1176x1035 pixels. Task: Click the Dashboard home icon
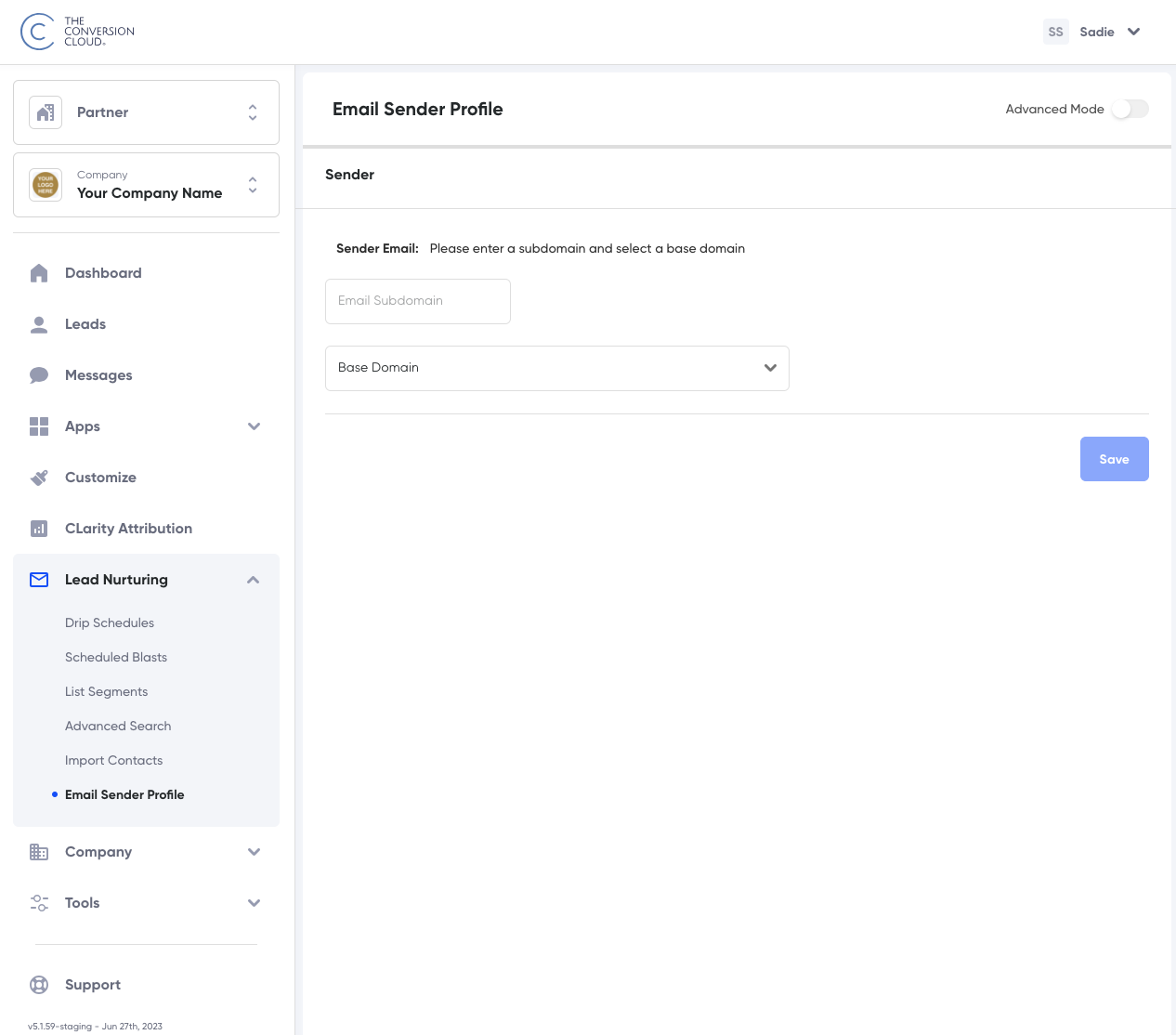pos(39,273)
